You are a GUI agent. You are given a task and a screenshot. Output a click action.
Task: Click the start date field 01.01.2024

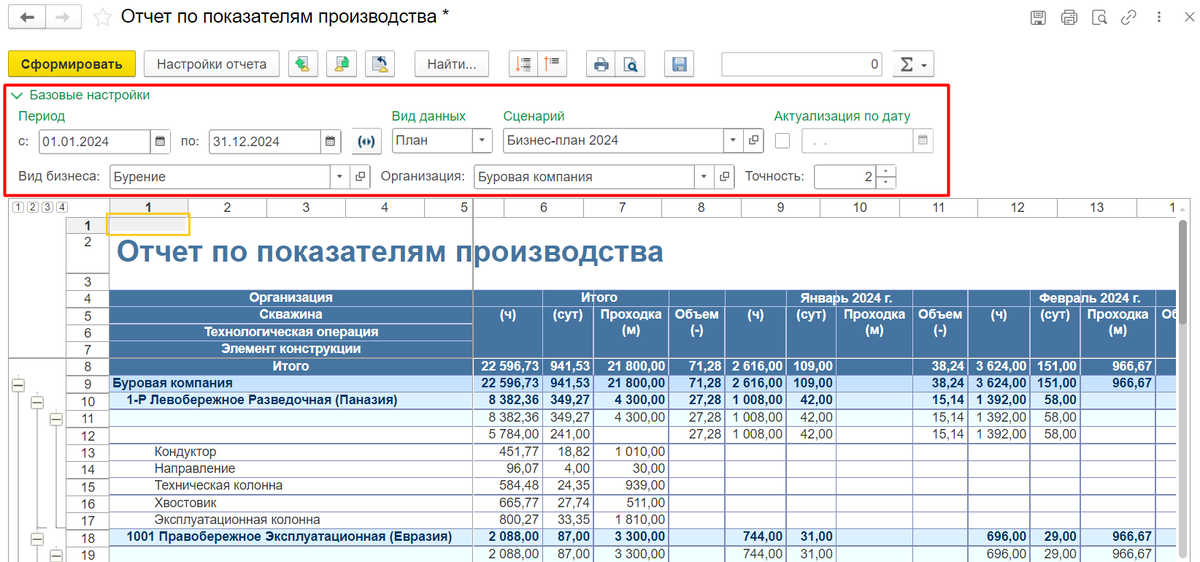click(x=95, y=141)
